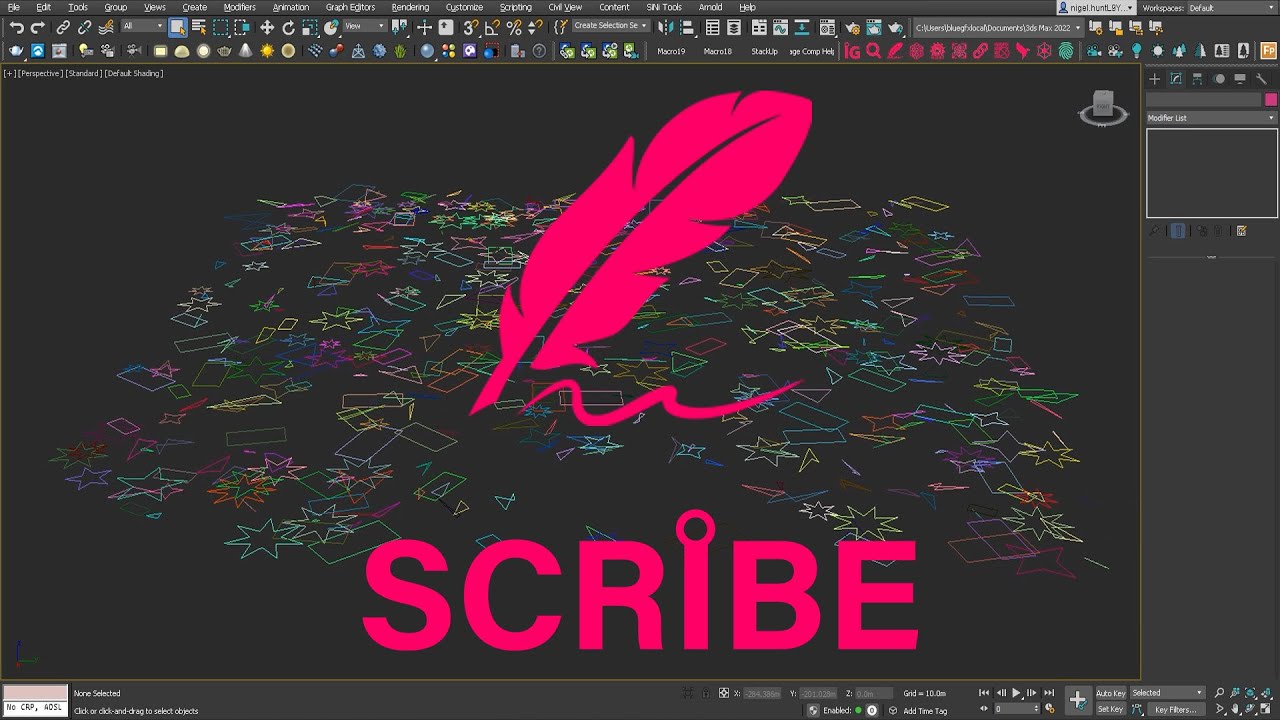Viewport: 1280px width, 720px height.
Task: Click the Mirror tool icon
Action: coord(665,28)
